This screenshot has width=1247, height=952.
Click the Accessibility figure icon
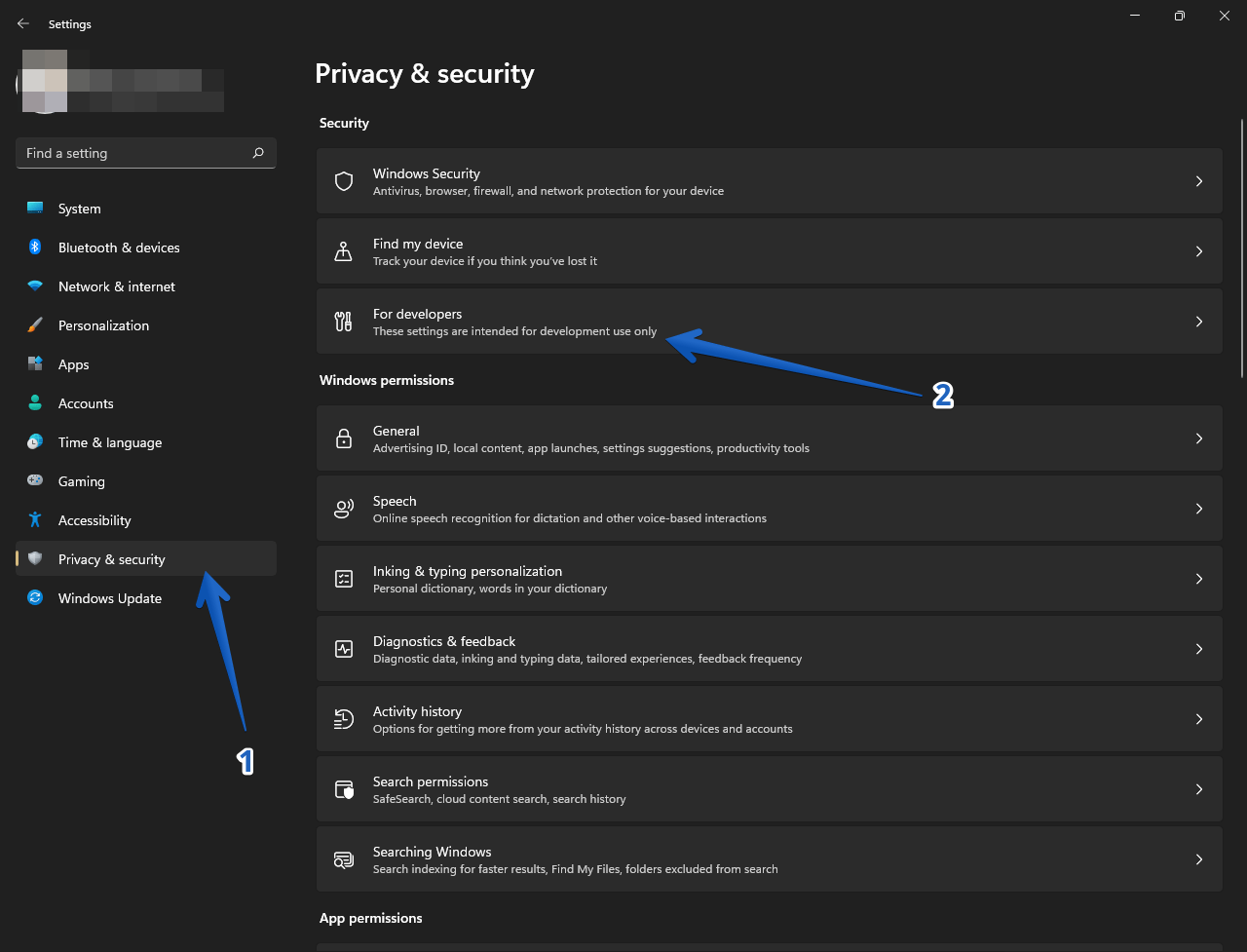(x=35, y=520)
